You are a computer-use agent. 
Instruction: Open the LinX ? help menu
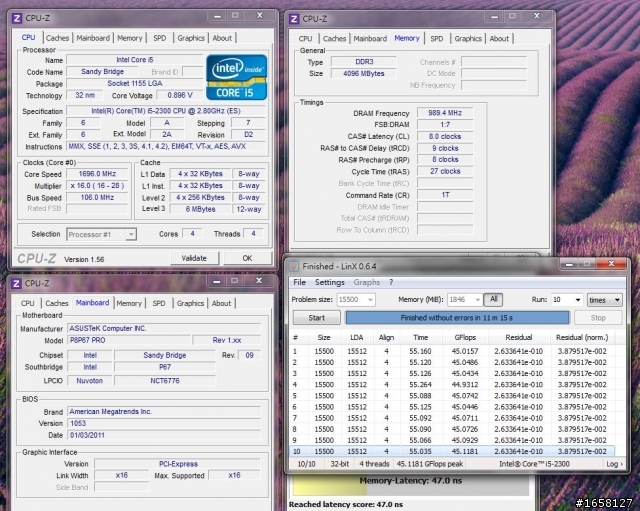click(x=391, y=282)
